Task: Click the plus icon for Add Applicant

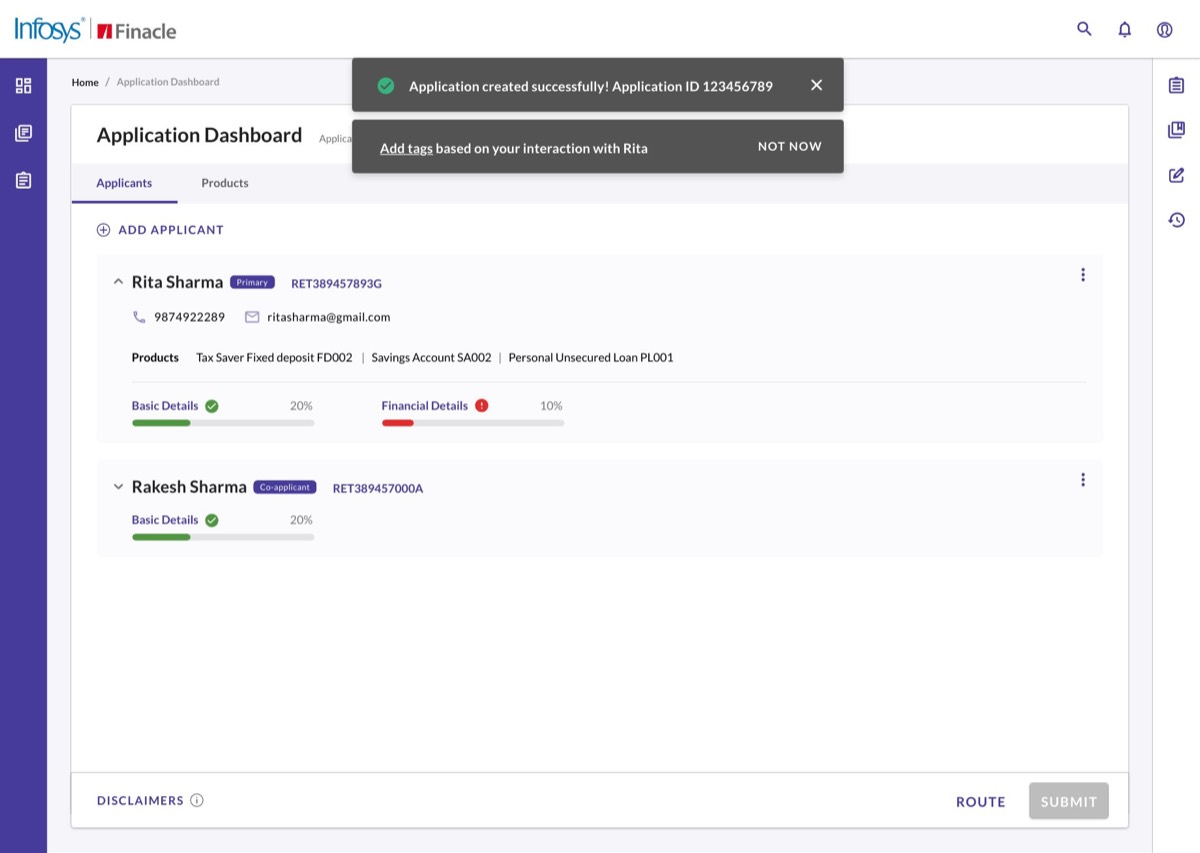Action: click(103, 230)
